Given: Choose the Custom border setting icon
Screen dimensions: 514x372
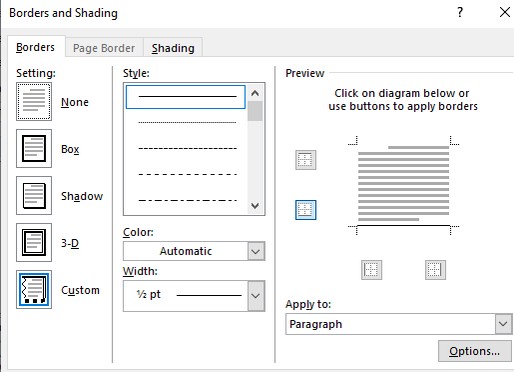Looking at the screenshot, I should click(34, 290).
